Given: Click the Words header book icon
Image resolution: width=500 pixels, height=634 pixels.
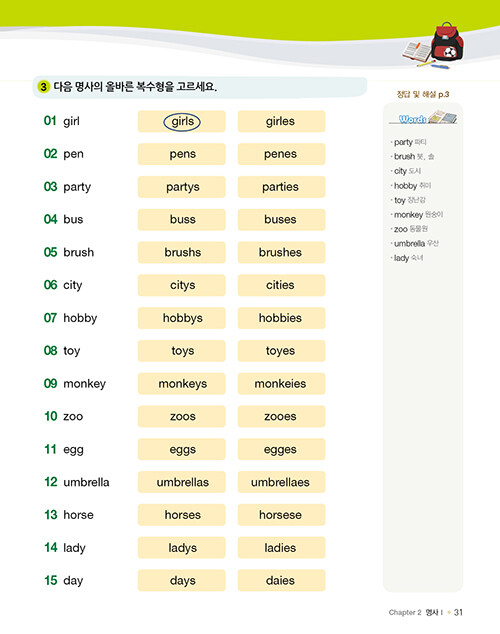Looking at the screenshot, I should click(x=443, y=117).
